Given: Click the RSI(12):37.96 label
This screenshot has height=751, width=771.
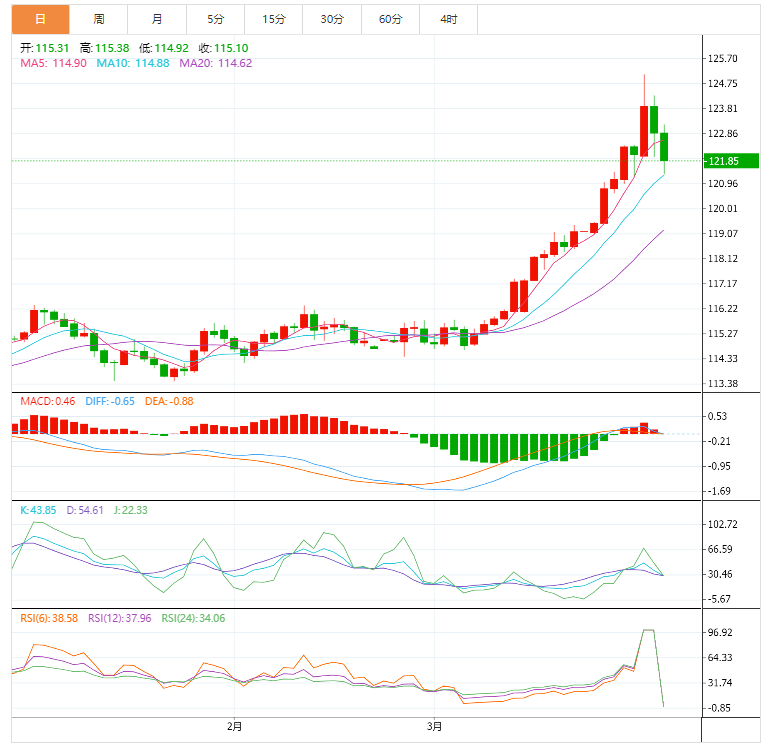Looking at the screenshot, I should tap(119, 618).
